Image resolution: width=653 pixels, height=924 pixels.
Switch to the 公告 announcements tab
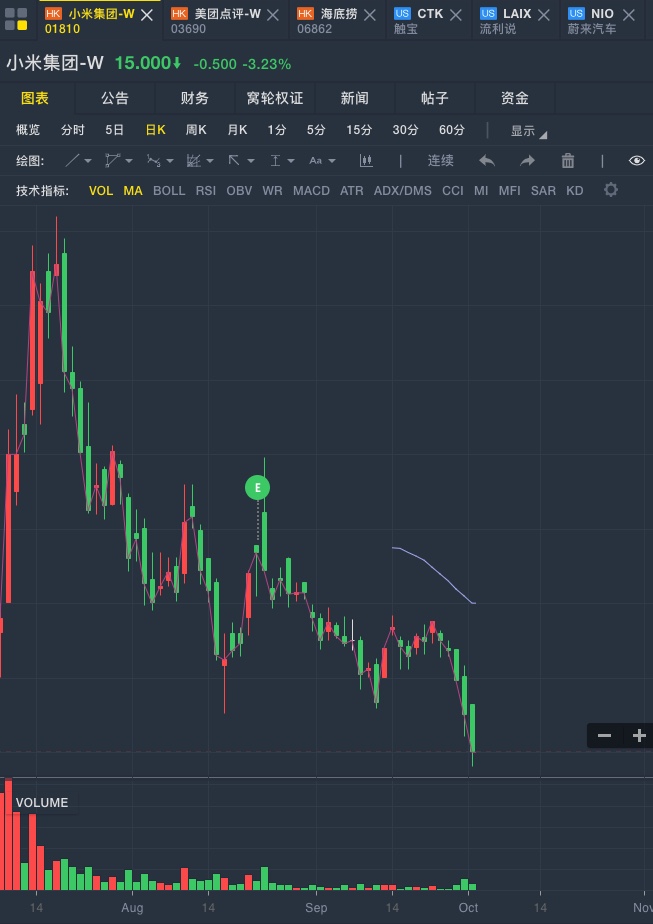tap(115, 98)
